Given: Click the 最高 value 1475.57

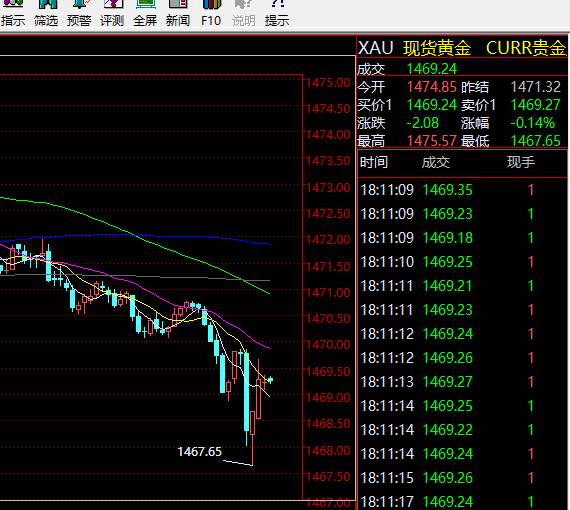Looking at the screenshot, I should click(x=431, y=140).
